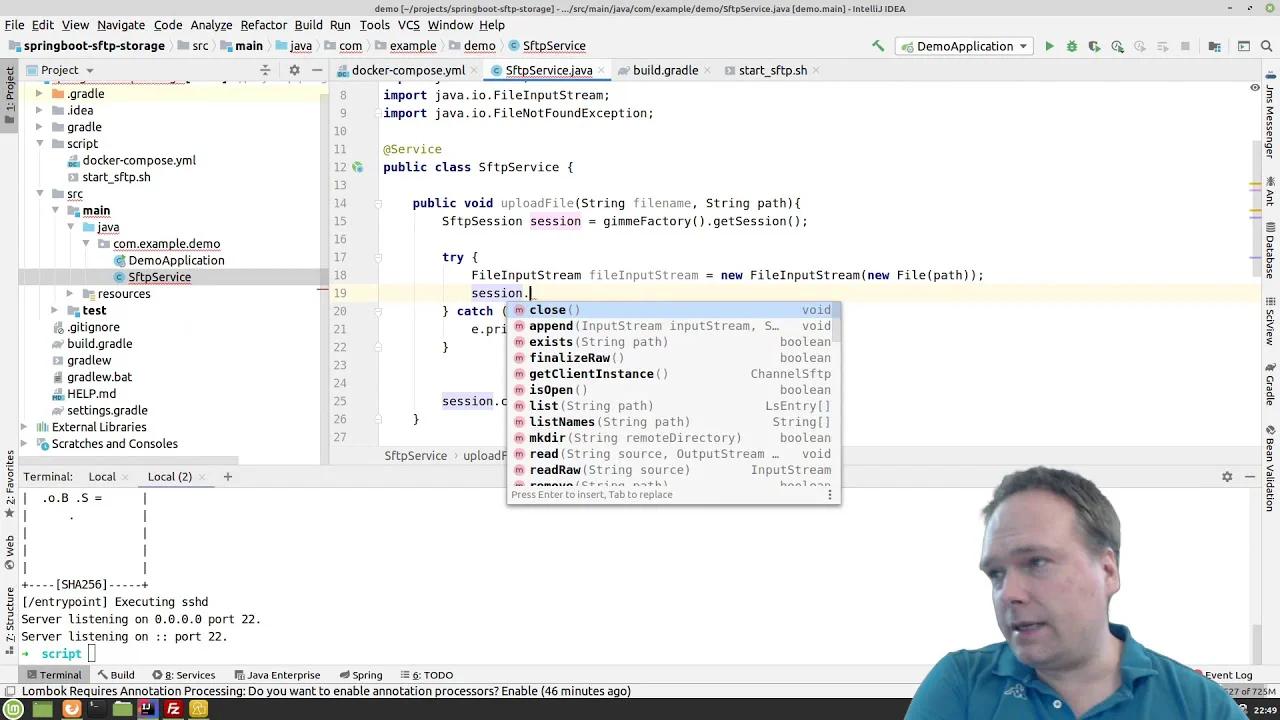Build project with the hammer icon
1280x720 pixels.
878,46
